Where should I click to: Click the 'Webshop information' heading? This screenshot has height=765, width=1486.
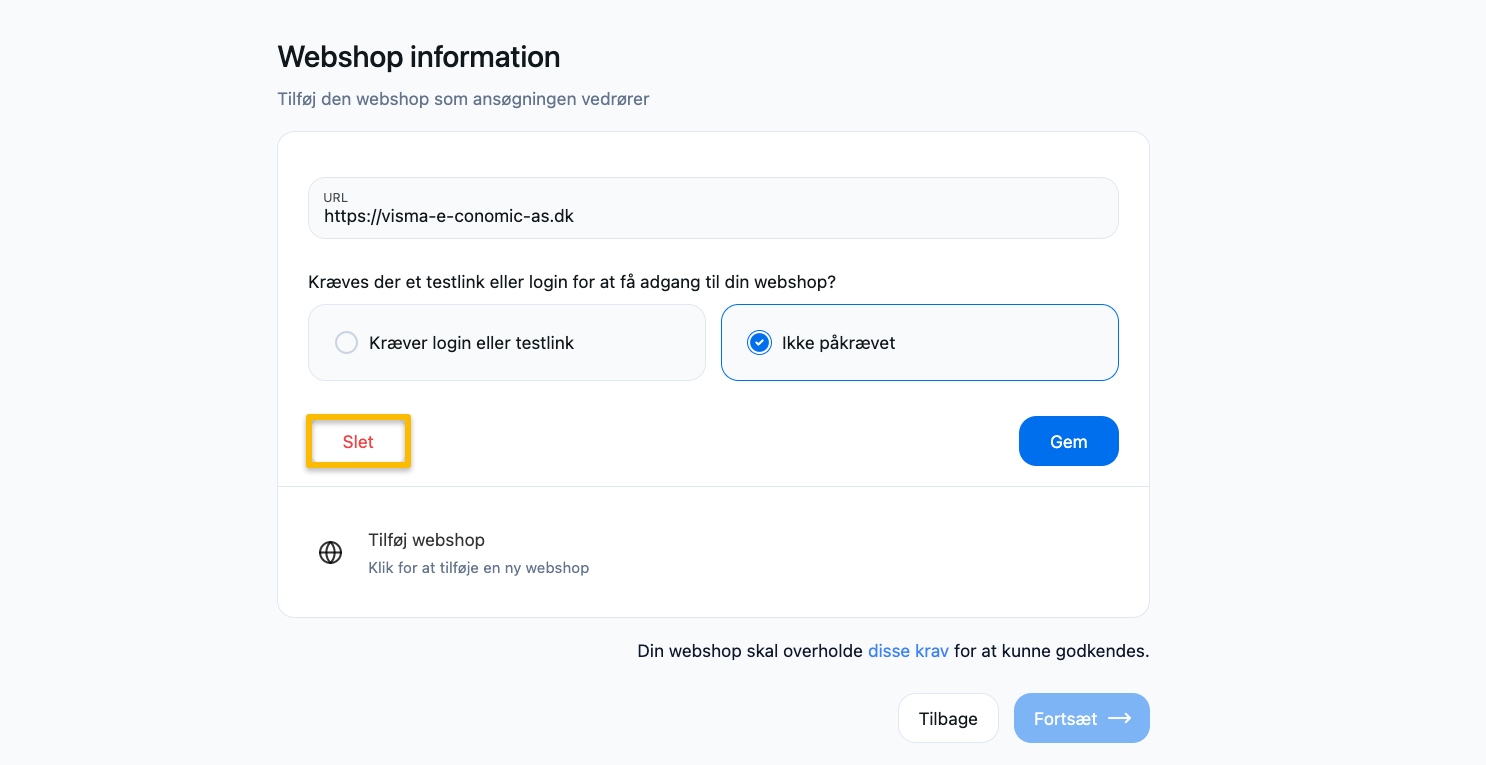pos(418,57)
